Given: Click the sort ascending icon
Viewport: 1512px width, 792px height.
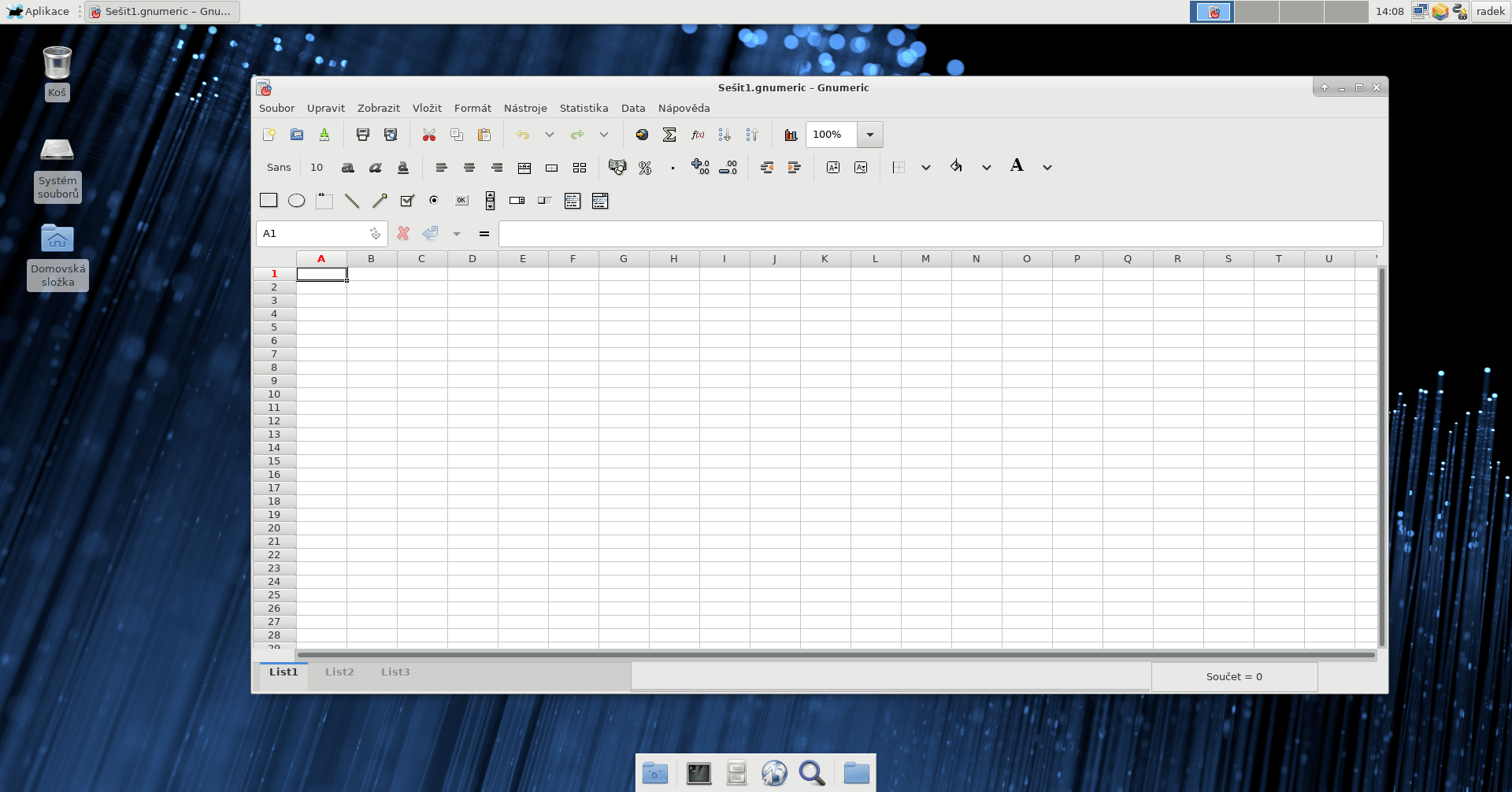Looking at the screenshot, I should [724, 135].
